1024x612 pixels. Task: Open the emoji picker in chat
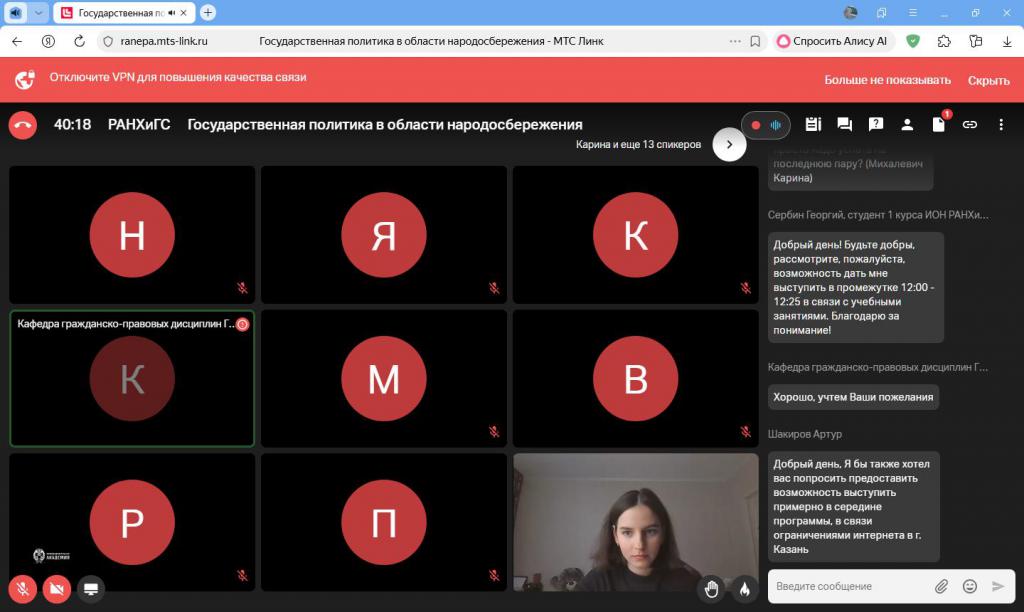click(969, 586)
